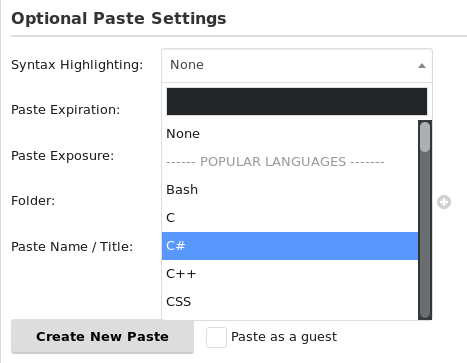Select CSS syntax highlighting
Viewport: 467px width, 363px height.
[x=290, y=302]
